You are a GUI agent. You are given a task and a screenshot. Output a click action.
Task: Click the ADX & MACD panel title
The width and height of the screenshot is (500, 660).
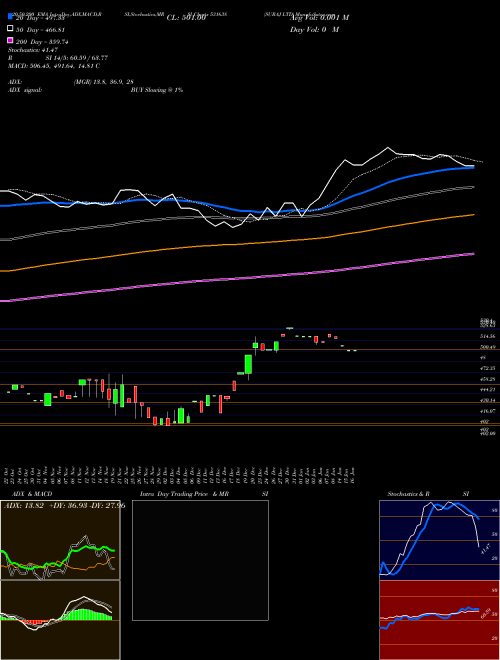click(x=32, y=494)
